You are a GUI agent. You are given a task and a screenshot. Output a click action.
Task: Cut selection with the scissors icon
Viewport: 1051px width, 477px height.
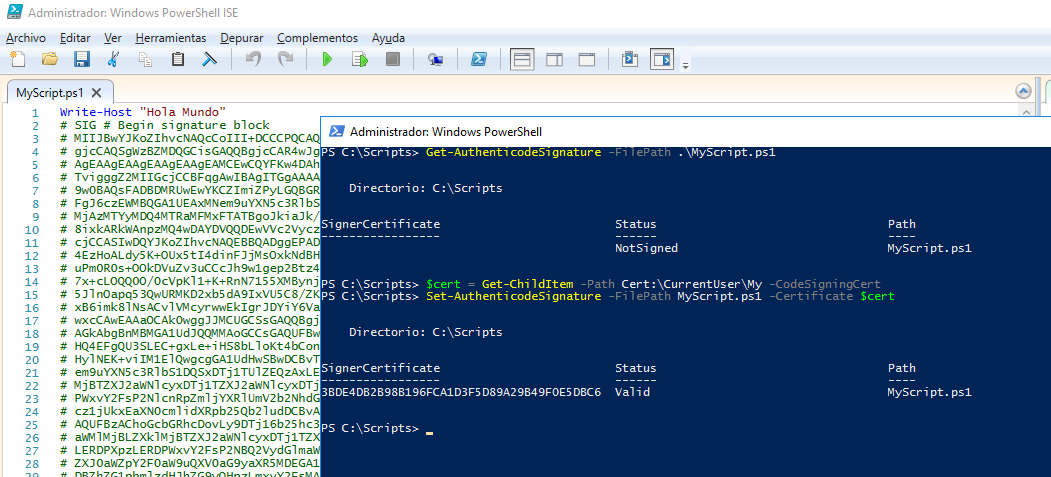coord(113,59)
